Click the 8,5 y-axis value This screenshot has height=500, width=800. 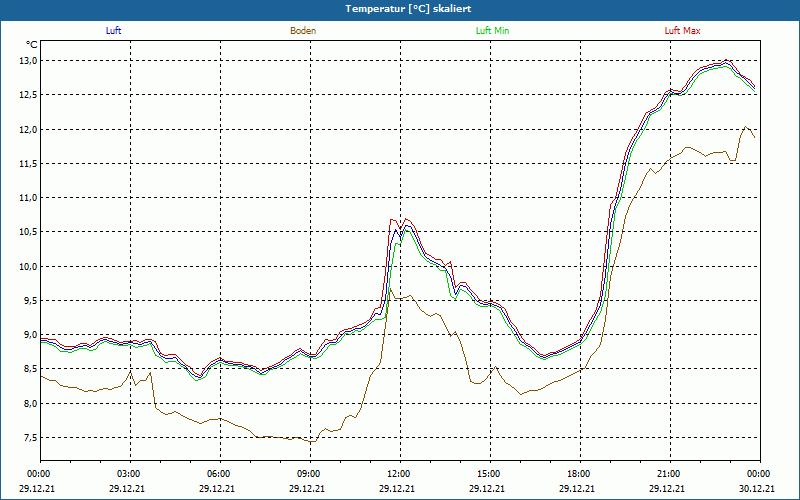click(x=31, y=369)
